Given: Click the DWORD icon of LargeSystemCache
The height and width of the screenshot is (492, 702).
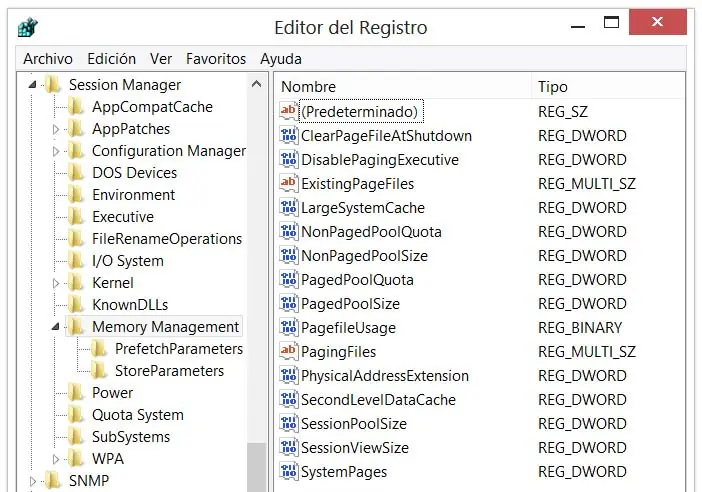Looking at the screenshot, I should (289, 207).
